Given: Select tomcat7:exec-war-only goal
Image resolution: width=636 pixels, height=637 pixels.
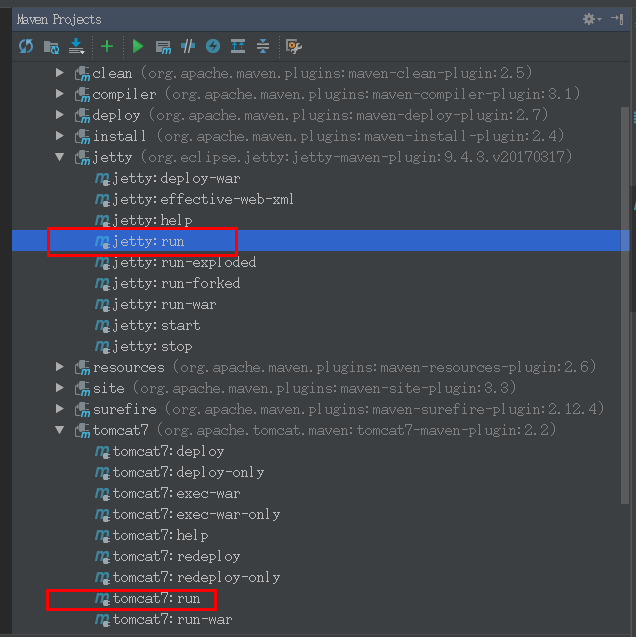Looking at the screenshot, I should (188, 514).
